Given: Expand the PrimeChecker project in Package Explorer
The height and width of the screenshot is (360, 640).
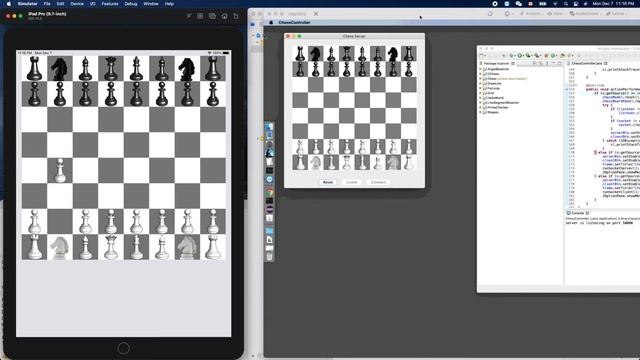Looking at the screenshot, I should coord(480,107).
